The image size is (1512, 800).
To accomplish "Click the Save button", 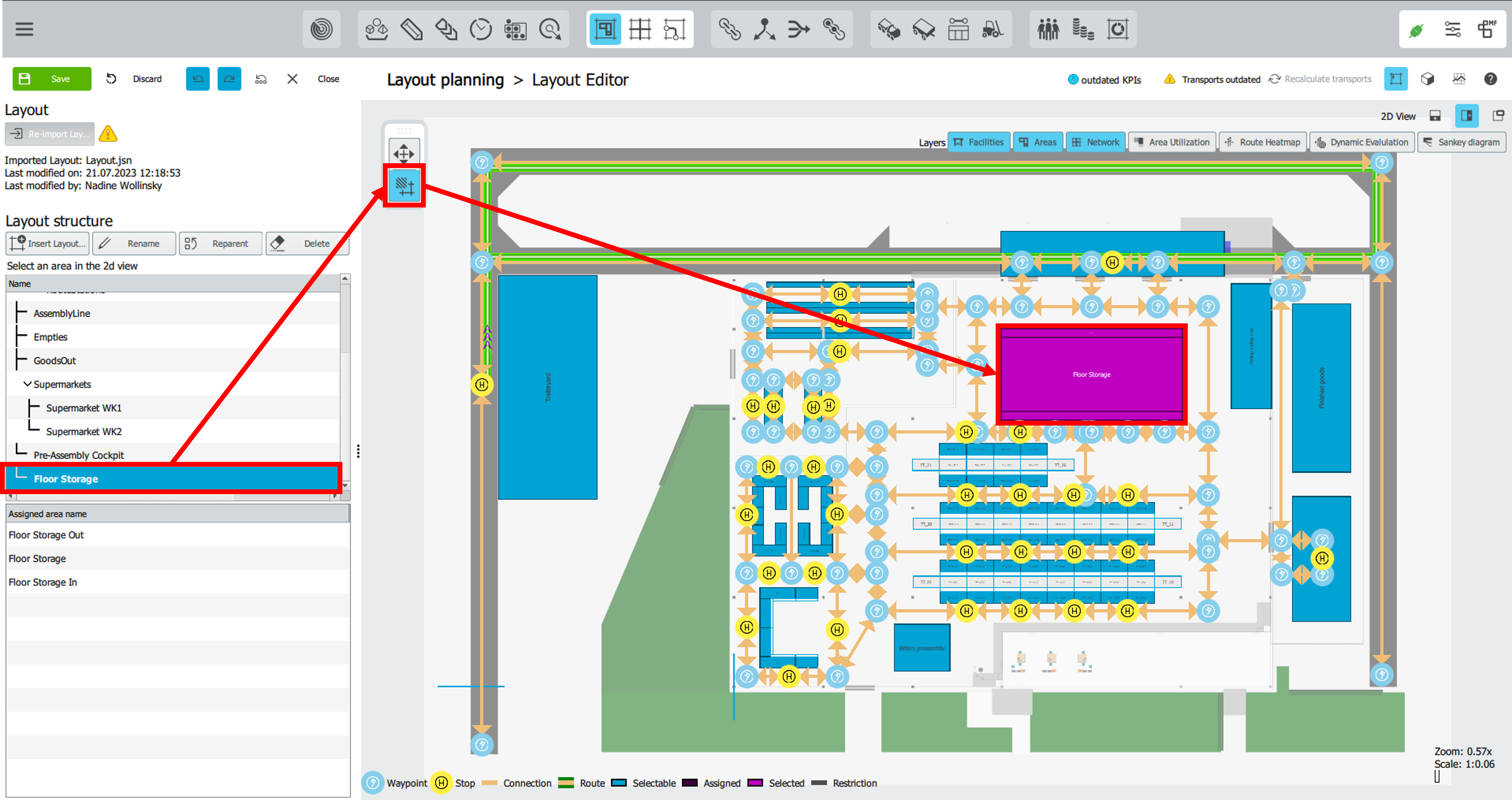I will [x=52, y=79].
